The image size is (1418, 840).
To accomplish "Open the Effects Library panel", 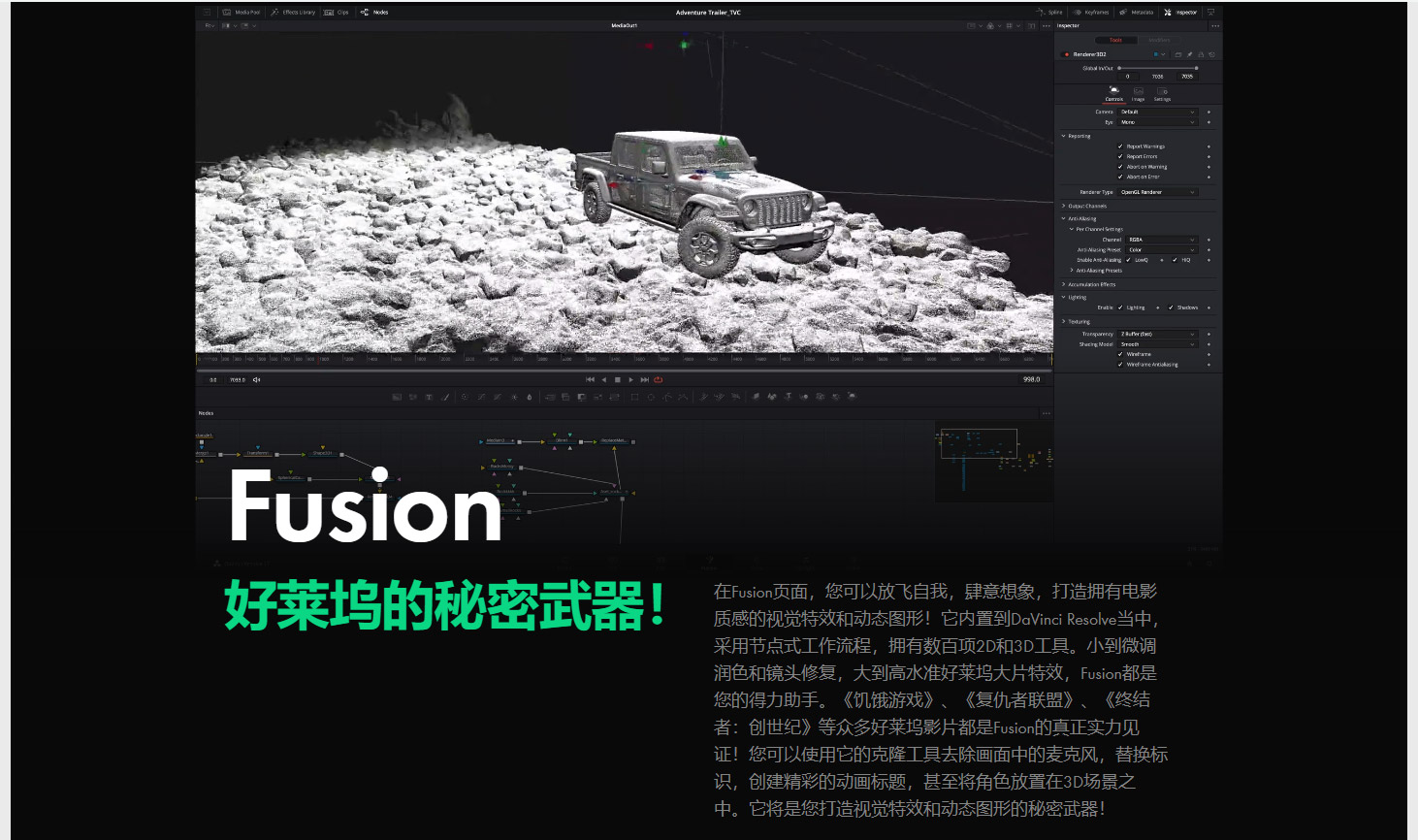I will (x=293, y=13).
